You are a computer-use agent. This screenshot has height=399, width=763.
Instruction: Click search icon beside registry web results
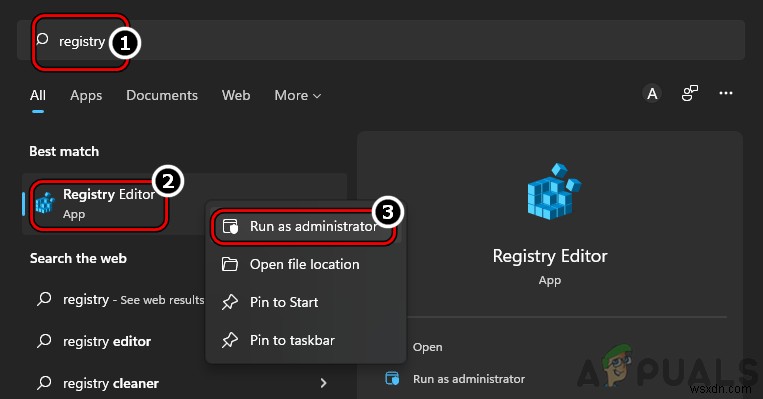44,298
